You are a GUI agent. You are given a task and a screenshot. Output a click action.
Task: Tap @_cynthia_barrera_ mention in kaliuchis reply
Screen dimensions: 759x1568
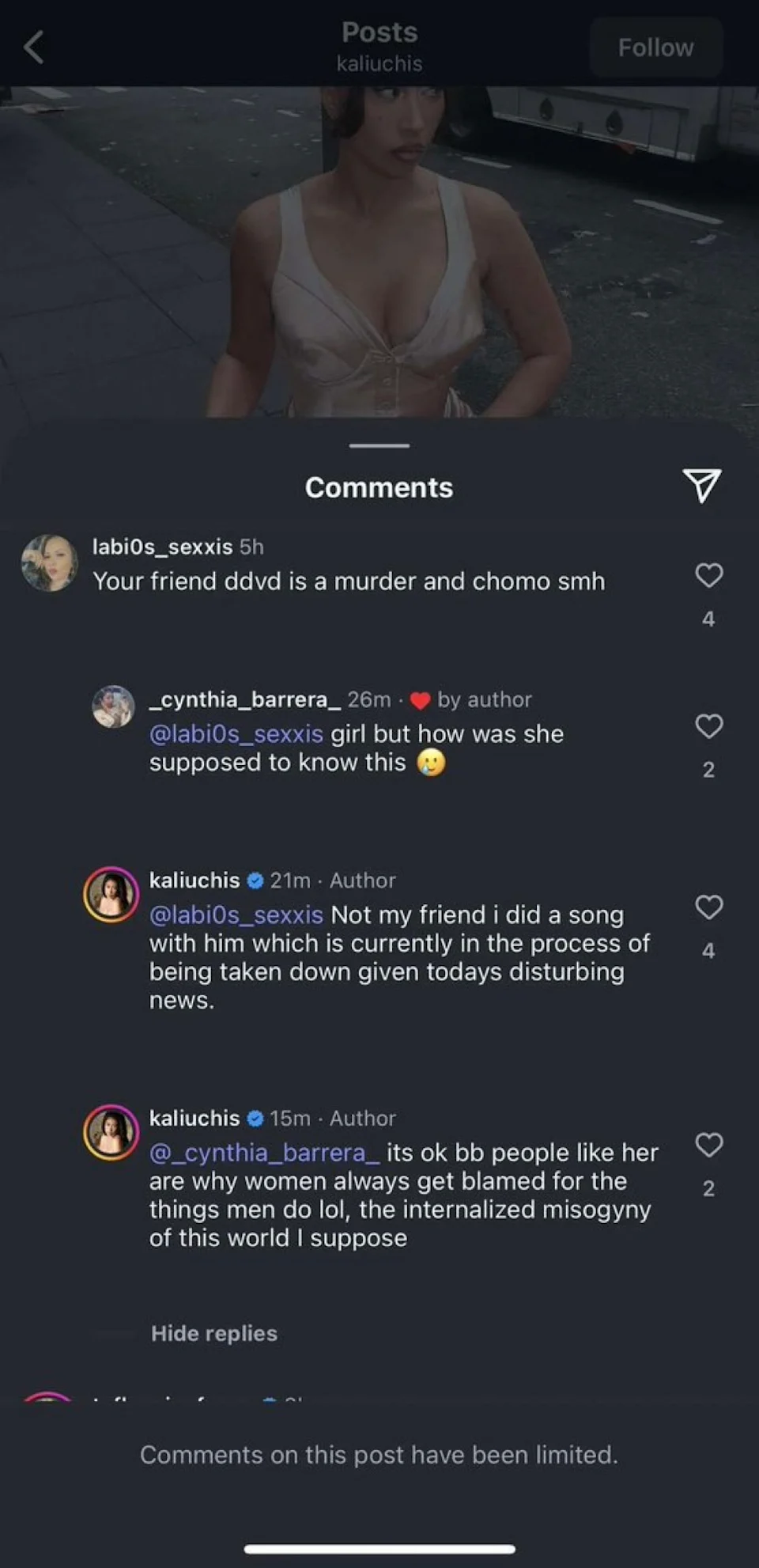[265, 1153]
